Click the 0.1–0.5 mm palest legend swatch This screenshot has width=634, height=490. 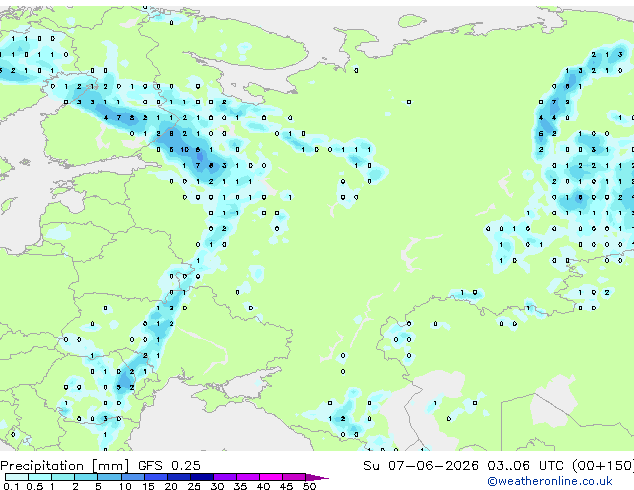tap(17, 477)
